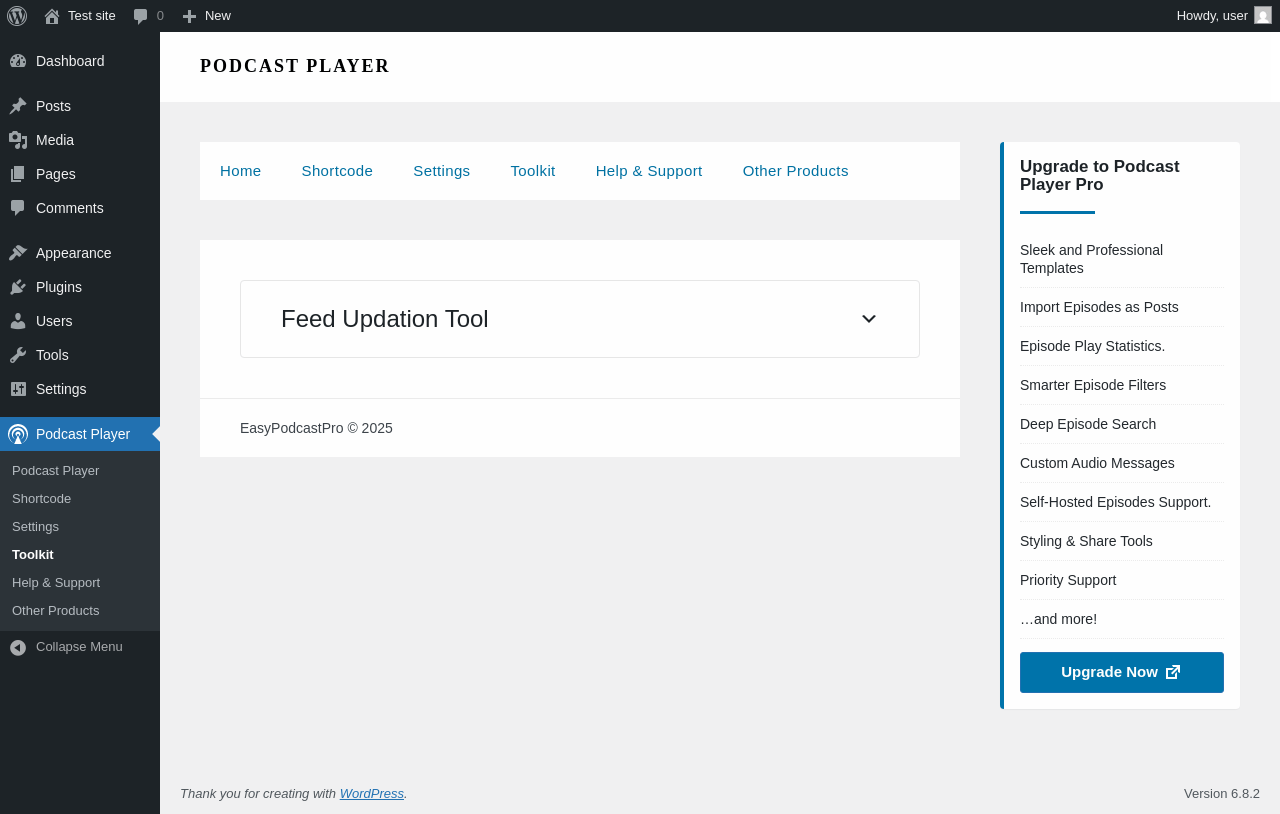
Task: Click the Podcast Player broadcast icon
Action: (18, 434)
